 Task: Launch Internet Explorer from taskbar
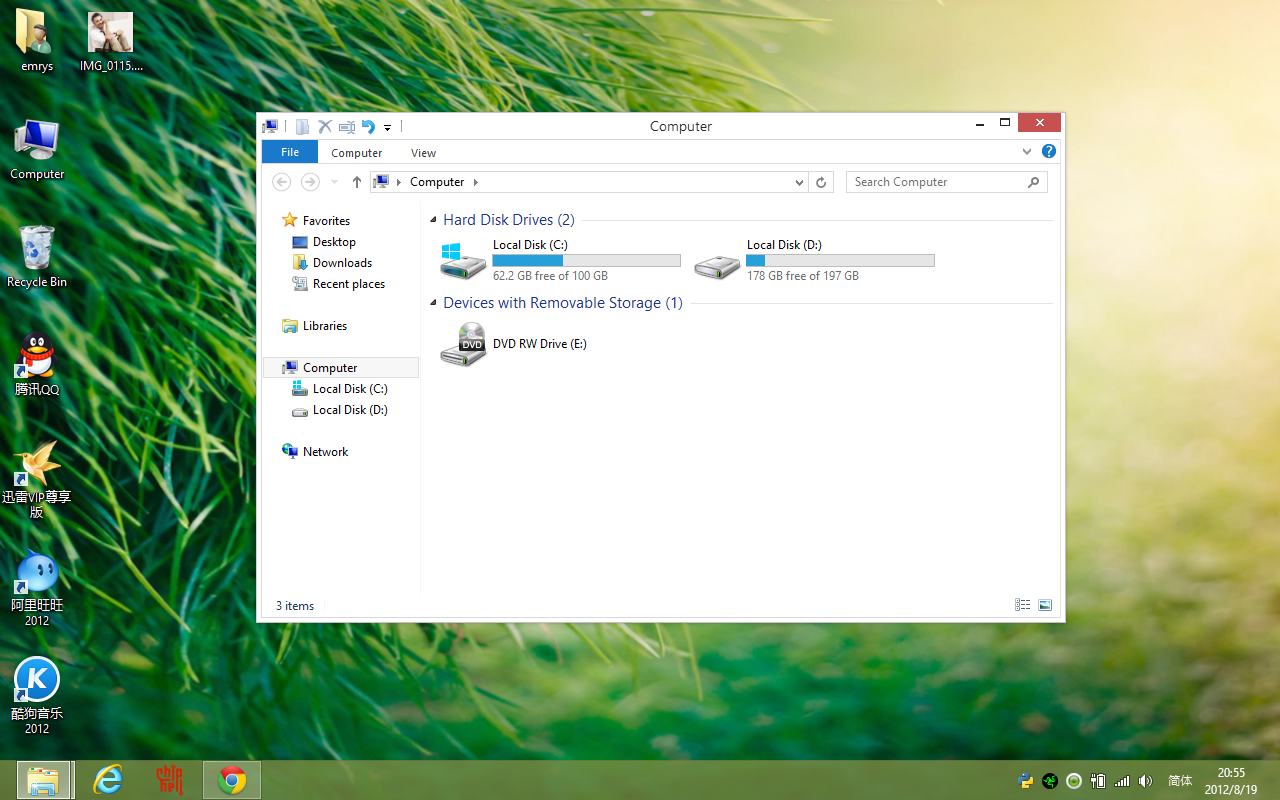point(107,780)
